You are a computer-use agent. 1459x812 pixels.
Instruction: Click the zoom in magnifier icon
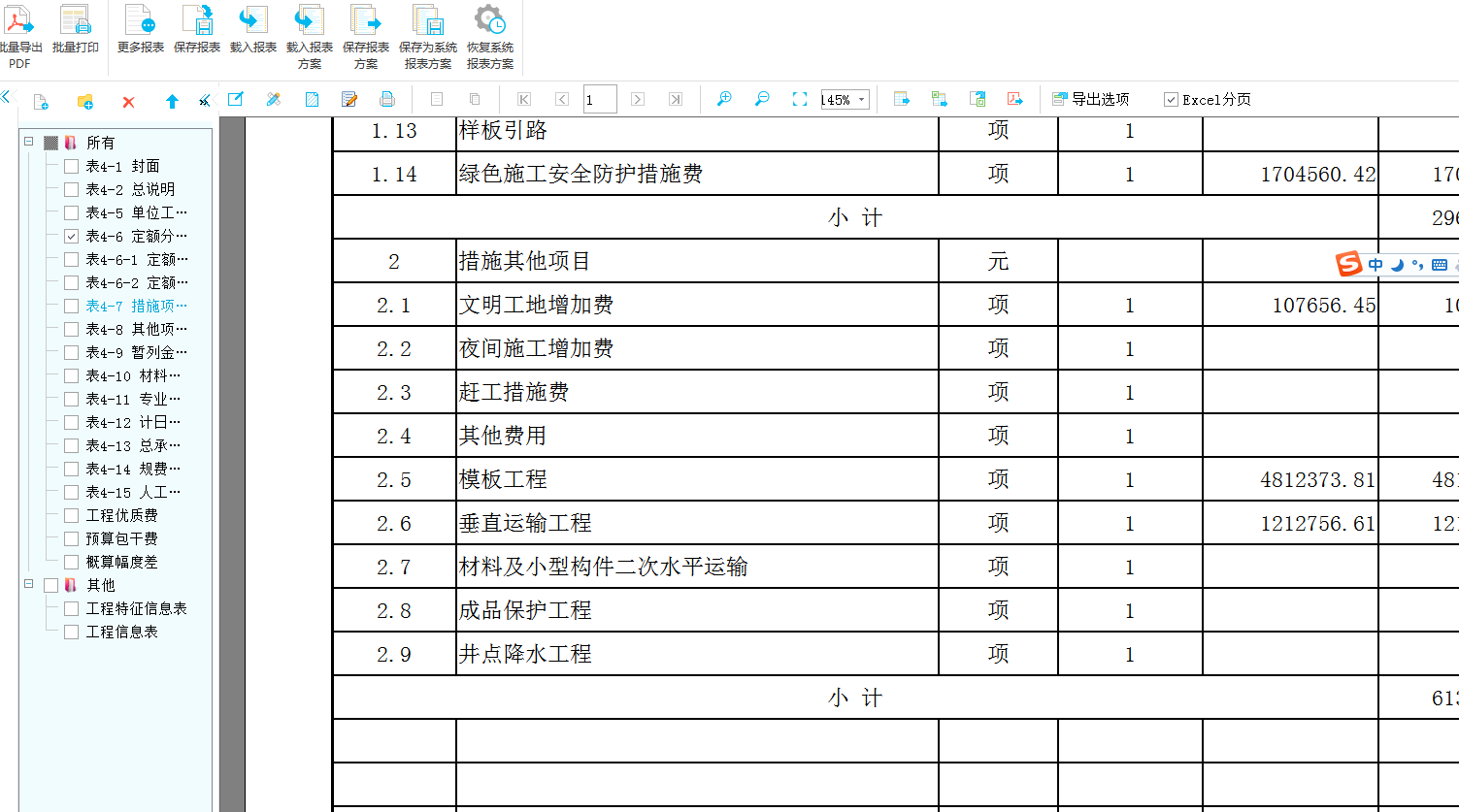click(x=724, y=99)
